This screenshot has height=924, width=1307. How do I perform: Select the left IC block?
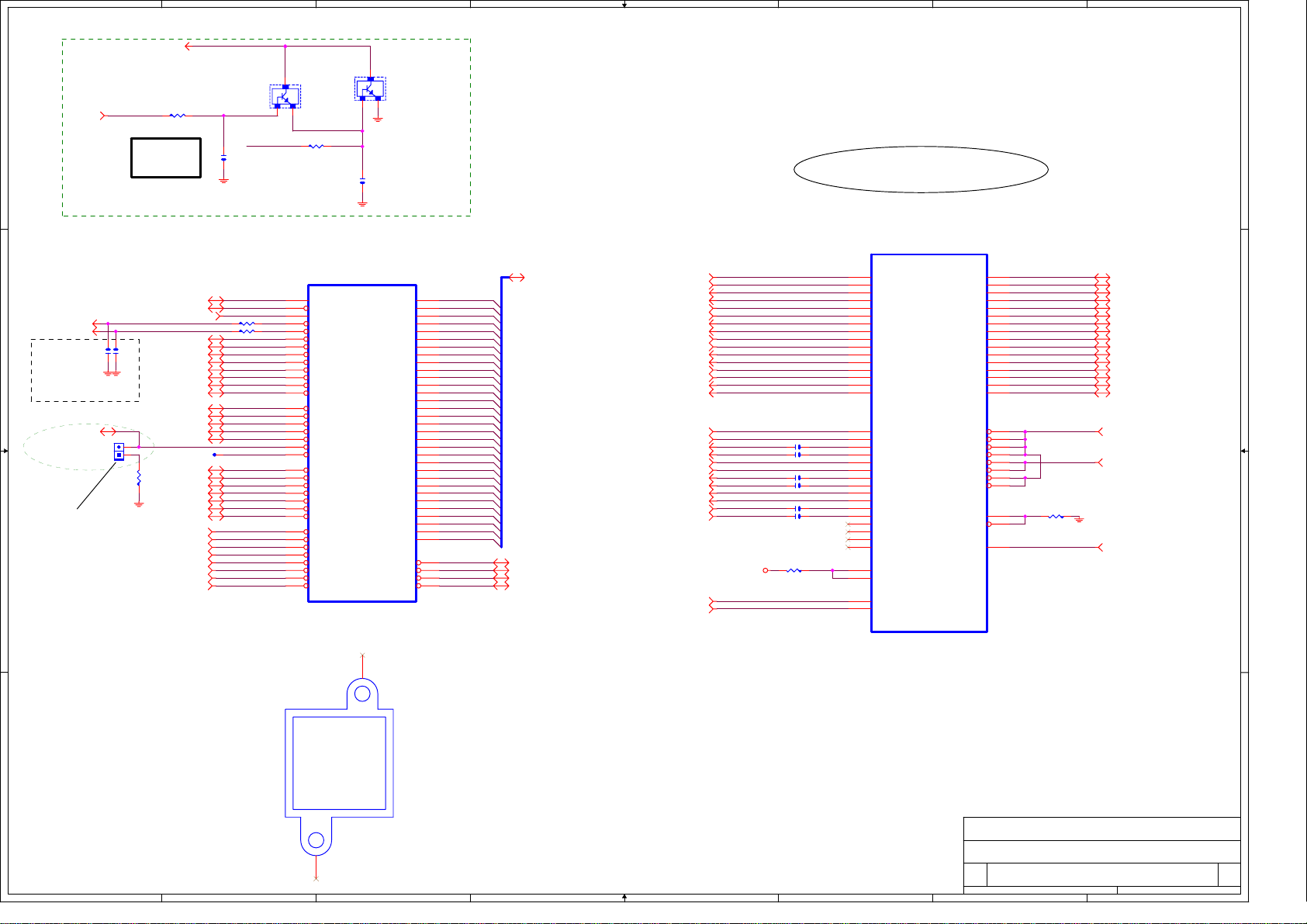click(x=362, y=443)
